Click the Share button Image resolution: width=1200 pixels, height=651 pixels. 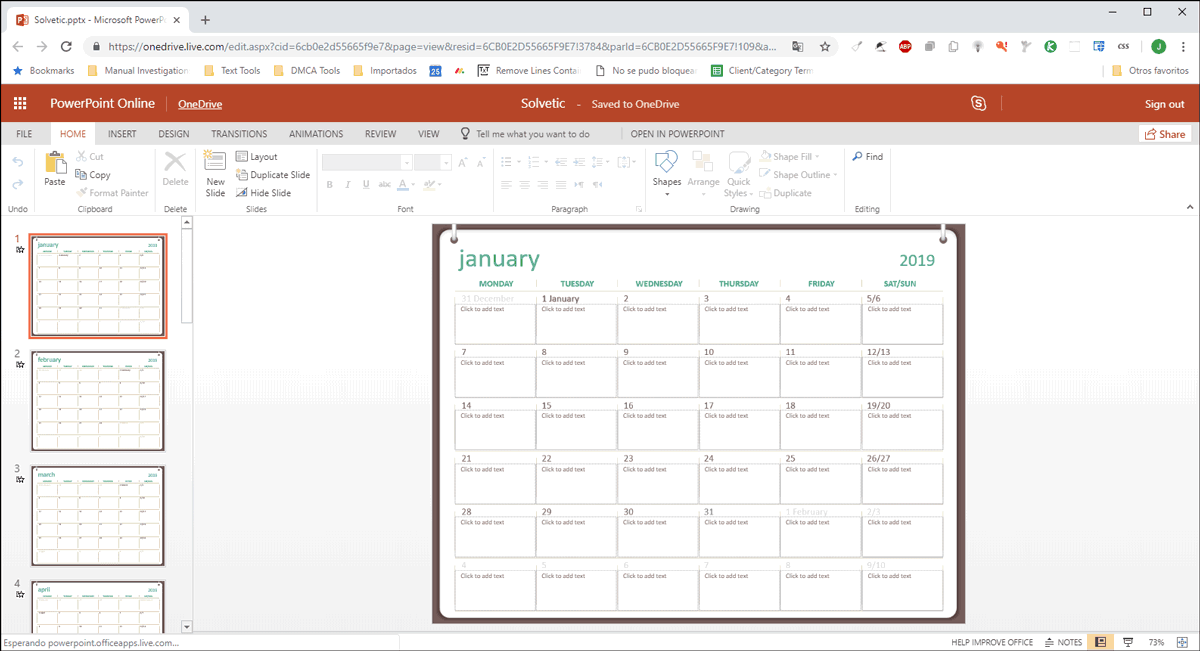pos(1164,133)
